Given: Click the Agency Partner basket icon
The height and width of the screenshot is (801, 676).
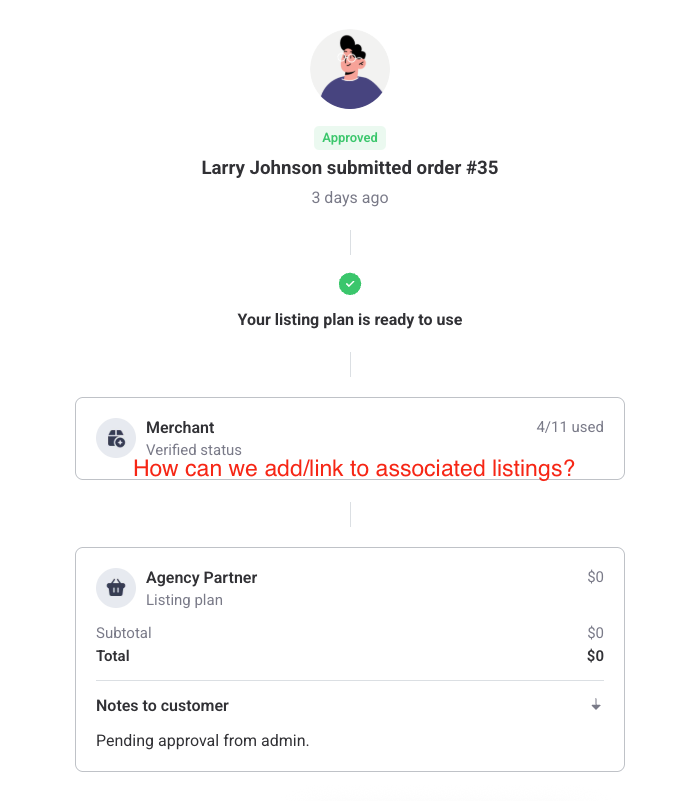Looking at the screenshot, I should point(116,588).
